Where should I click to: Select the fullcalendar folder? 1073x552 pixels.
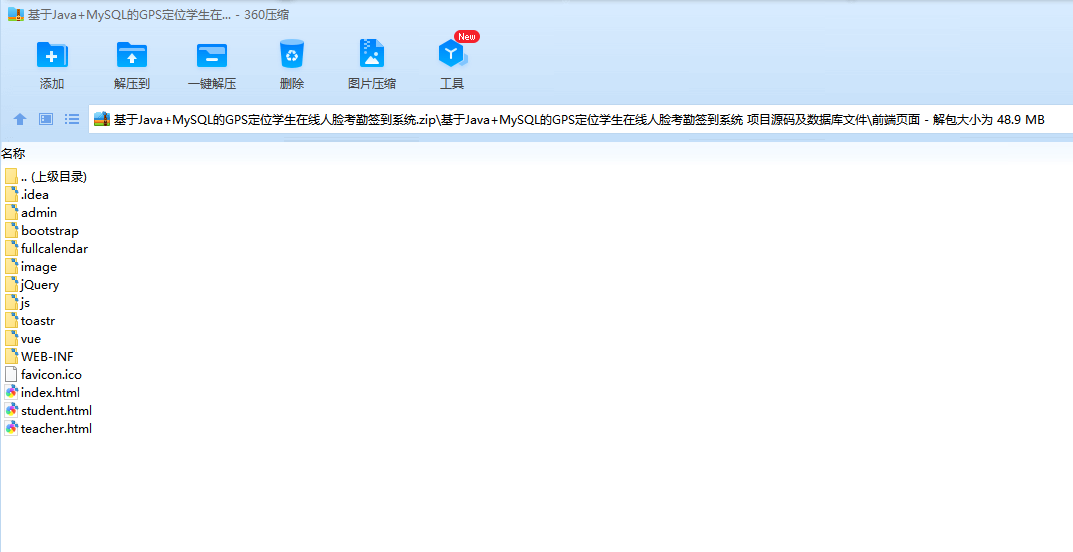[x=46, y=248]
